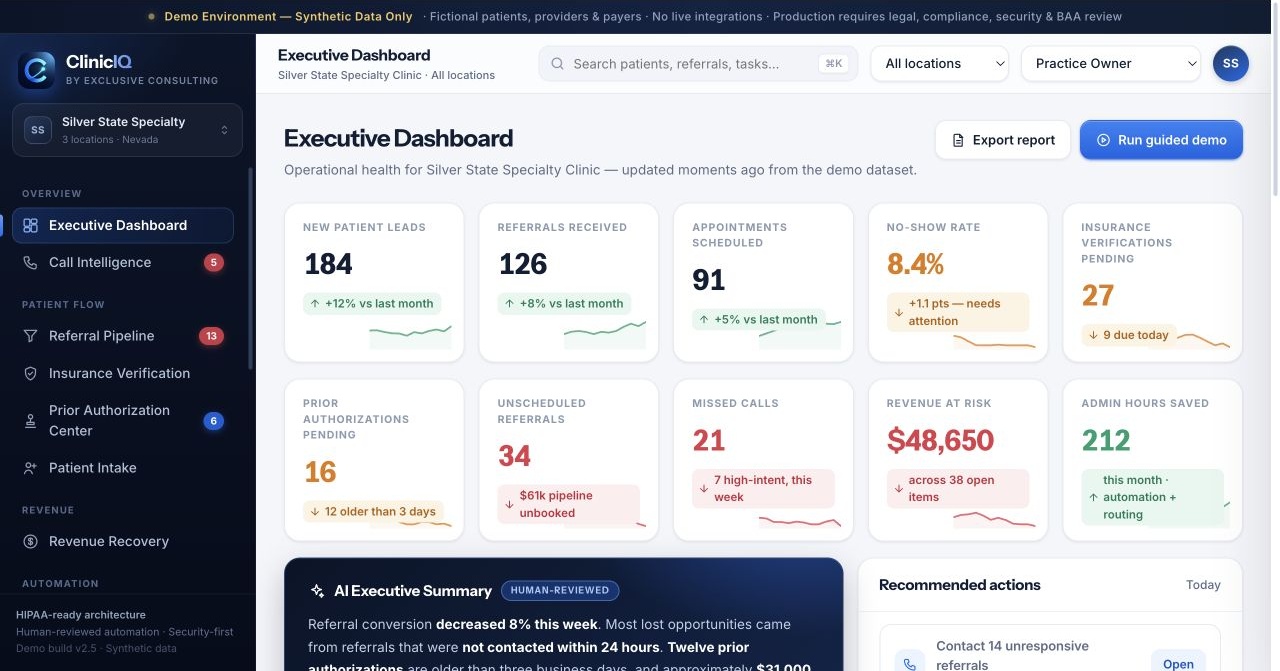Click the Export report button
This screenshot has height=671, width=1280.
[x=1003, y=140]
